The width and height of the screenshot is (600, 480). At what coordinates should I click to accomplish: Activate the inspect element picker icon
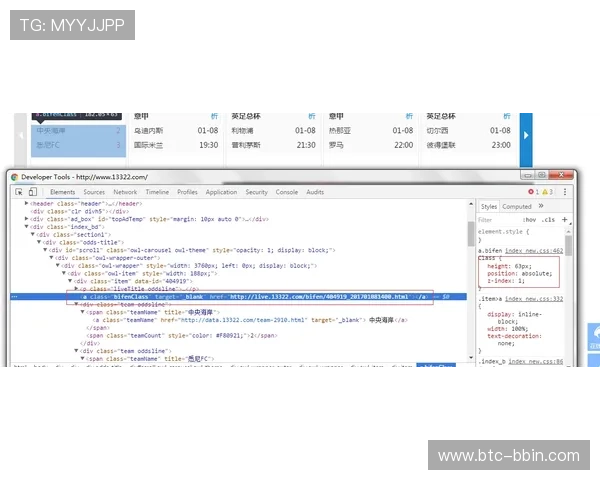[x=18, y=191]
